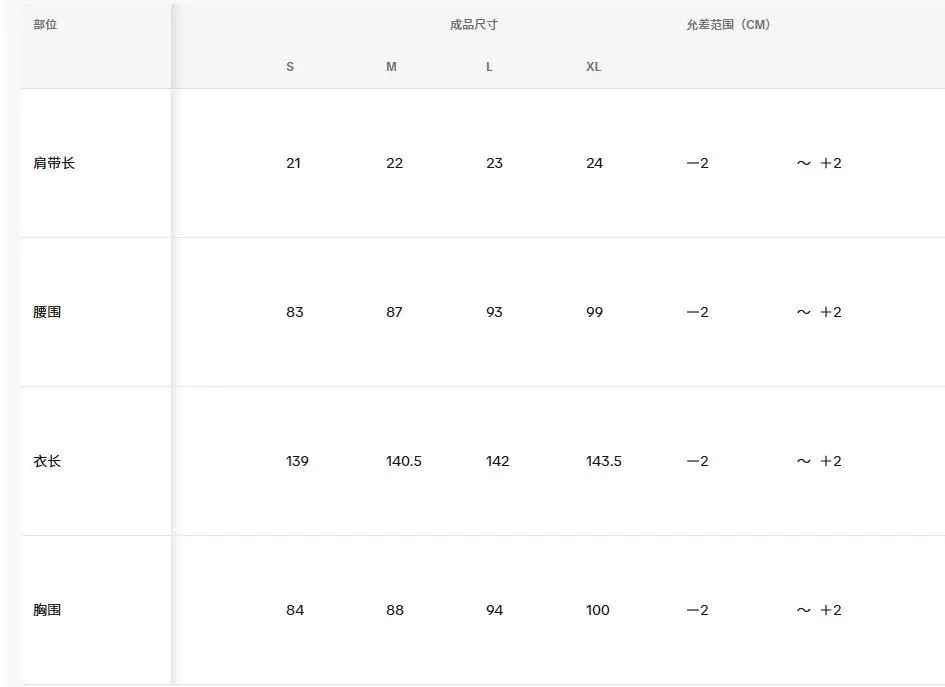The height and width of the screenshot is (687, 945).
Task: Select the XL size column header
Action: (x=594, y=67)
